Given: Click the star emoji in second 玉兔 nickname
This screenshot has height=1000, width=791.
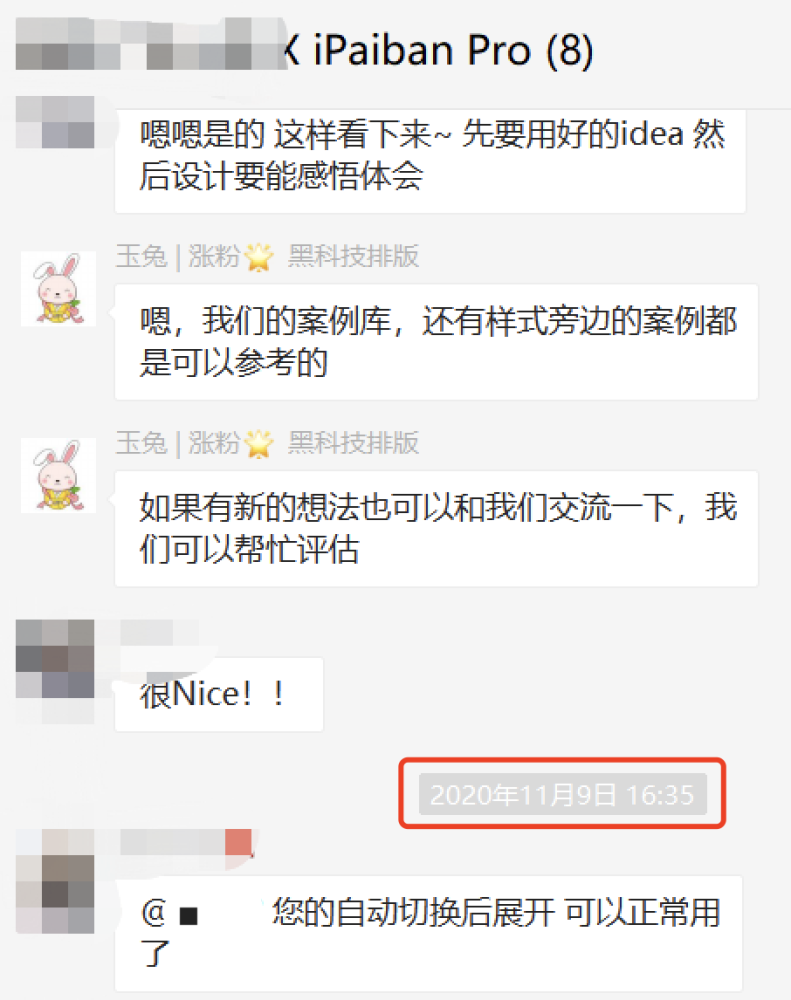Looking at the screenshot, I should [258, 444].
